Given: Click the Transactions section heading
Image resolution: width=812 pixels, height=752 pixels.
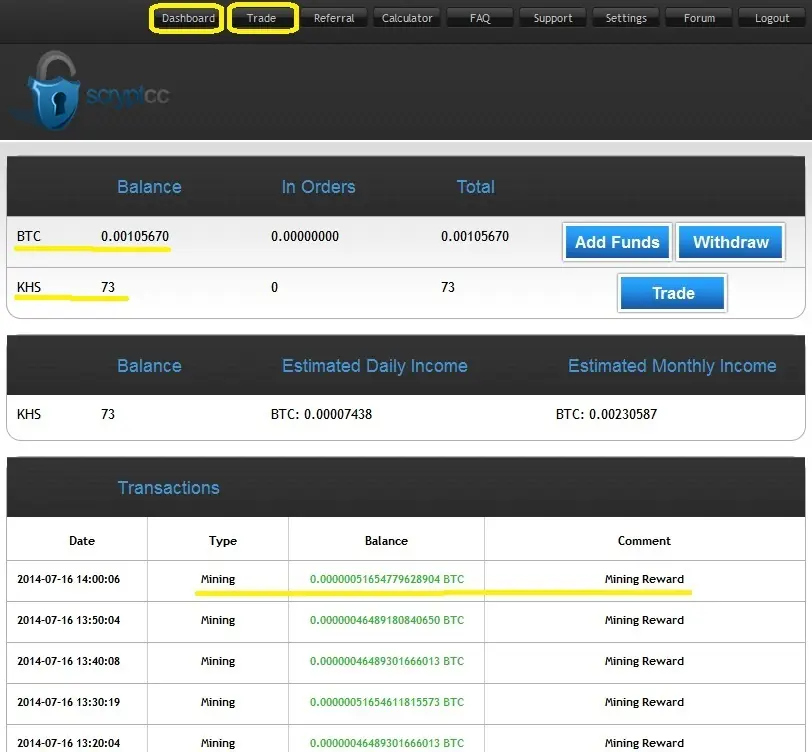Looking at the screenshot, I should 168,487.
